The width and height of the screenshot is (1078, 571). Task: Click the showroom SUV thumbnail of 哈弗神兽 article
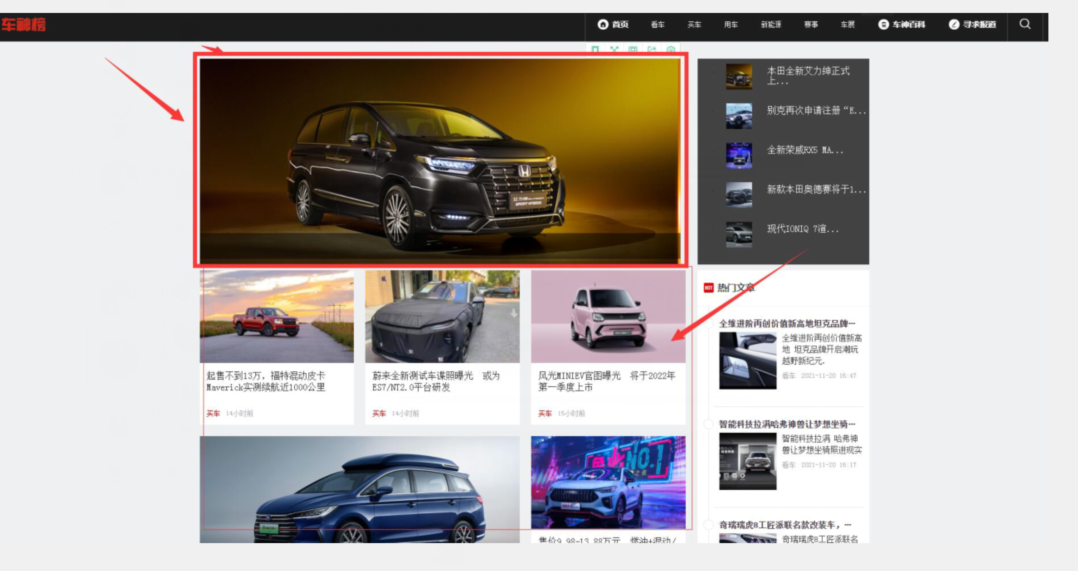point(748,461)
